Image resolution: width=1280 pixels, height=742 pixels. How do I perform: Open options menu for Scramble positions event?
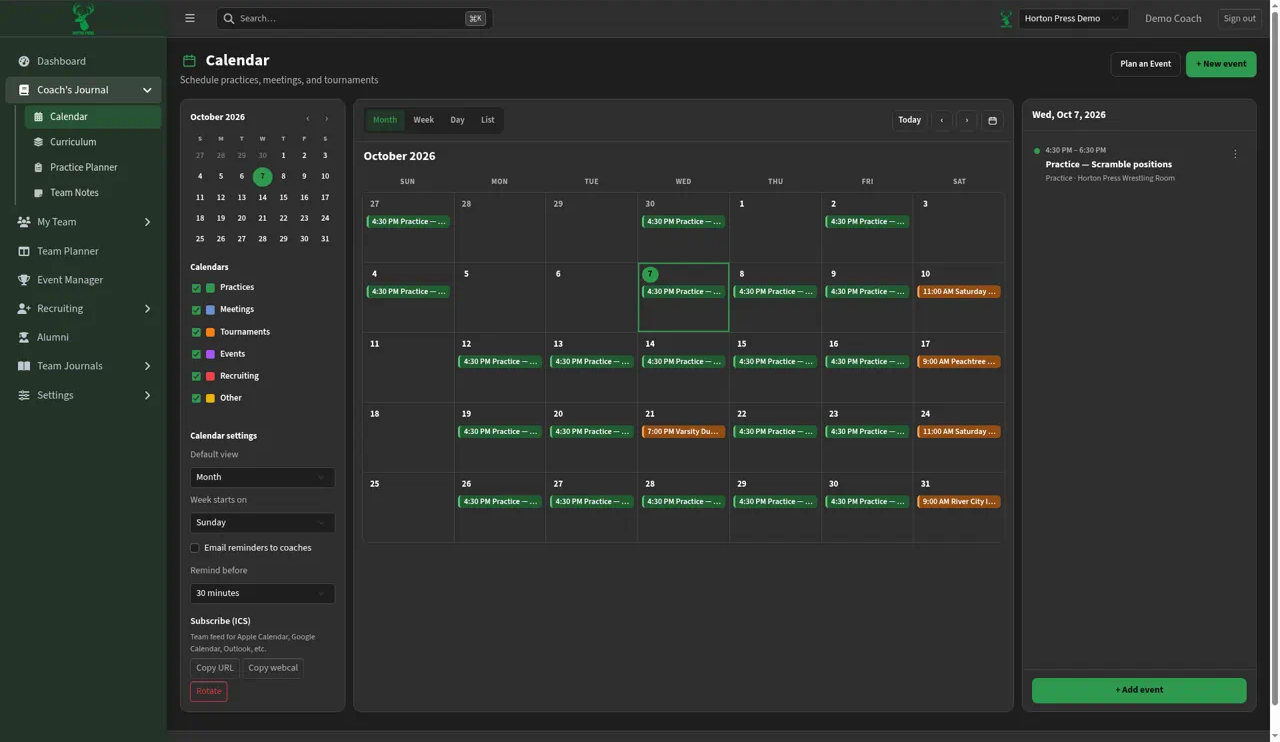click(x=1235, y=154)
